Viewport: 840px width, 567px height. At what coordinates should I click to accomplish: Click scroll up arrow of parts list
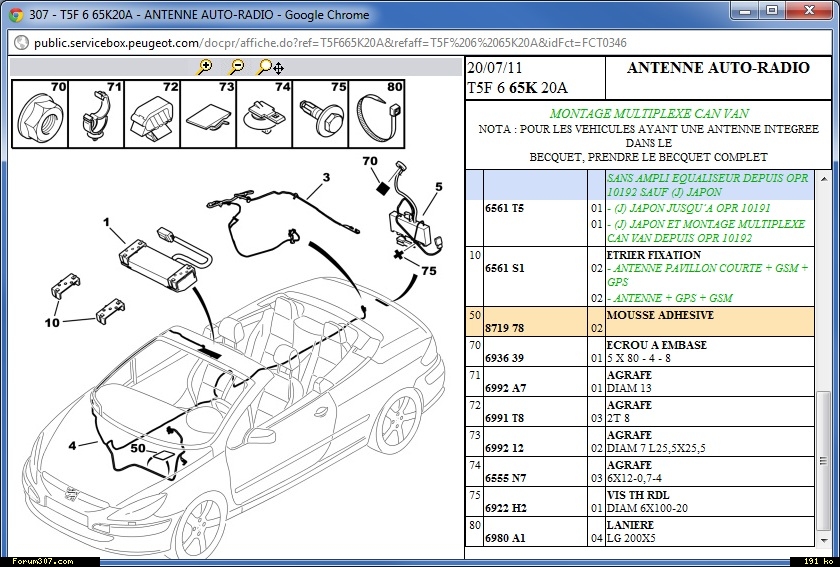point(823,179)
